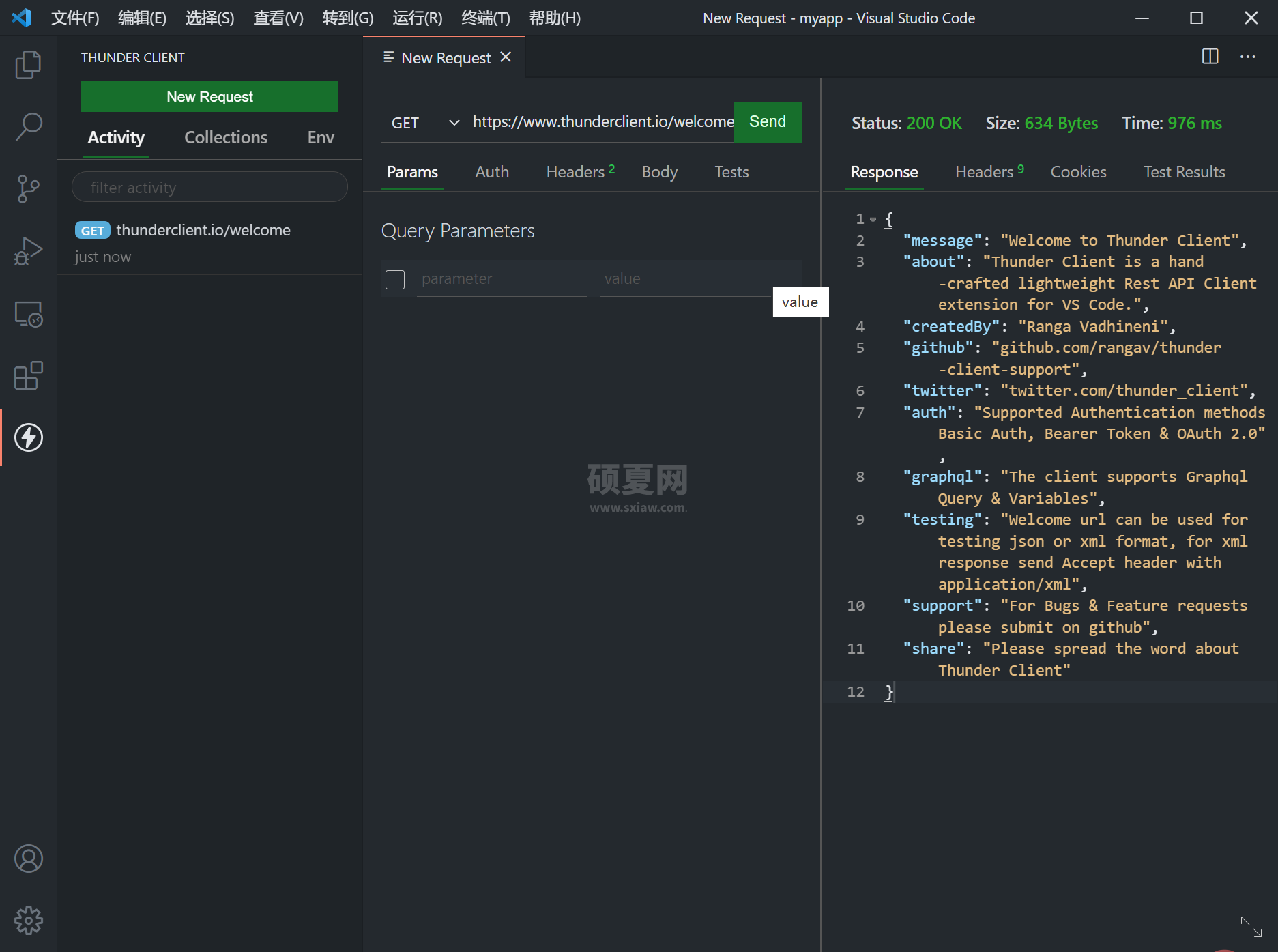The height and width of the screenshot is (952, 1278).
Task: Select the request Headers 2 tab
Action: 580,172
